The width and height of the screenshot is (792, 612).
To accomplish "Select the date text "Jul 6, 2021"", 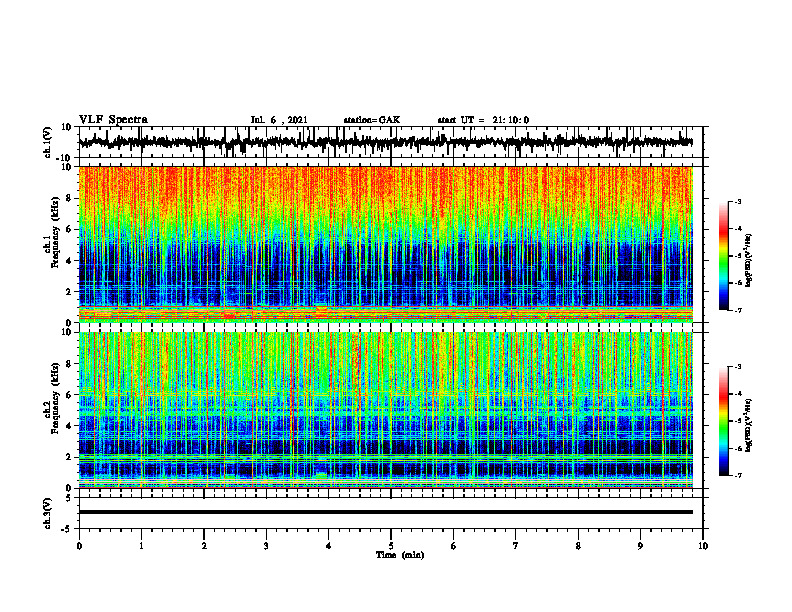I will [279, 120].
